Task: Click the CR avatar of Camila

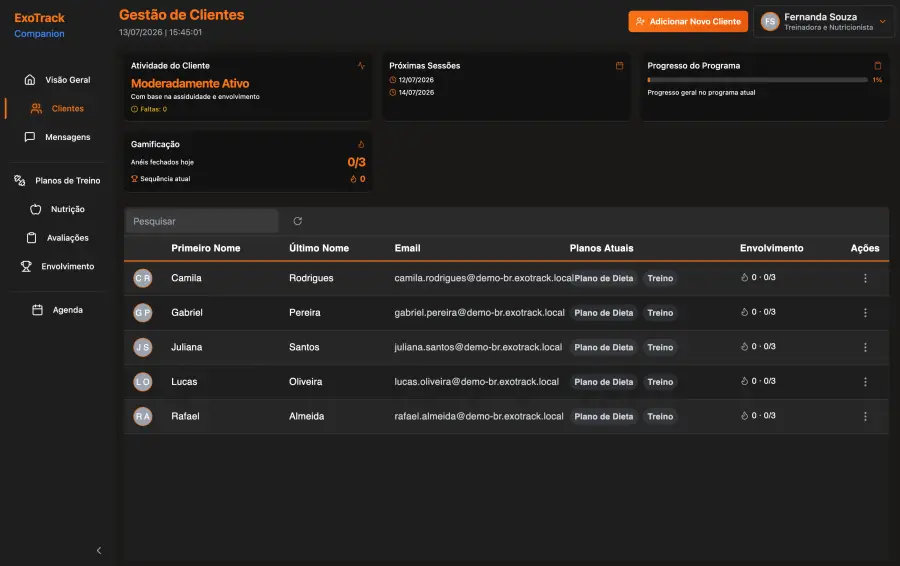Action: (143, 278)
